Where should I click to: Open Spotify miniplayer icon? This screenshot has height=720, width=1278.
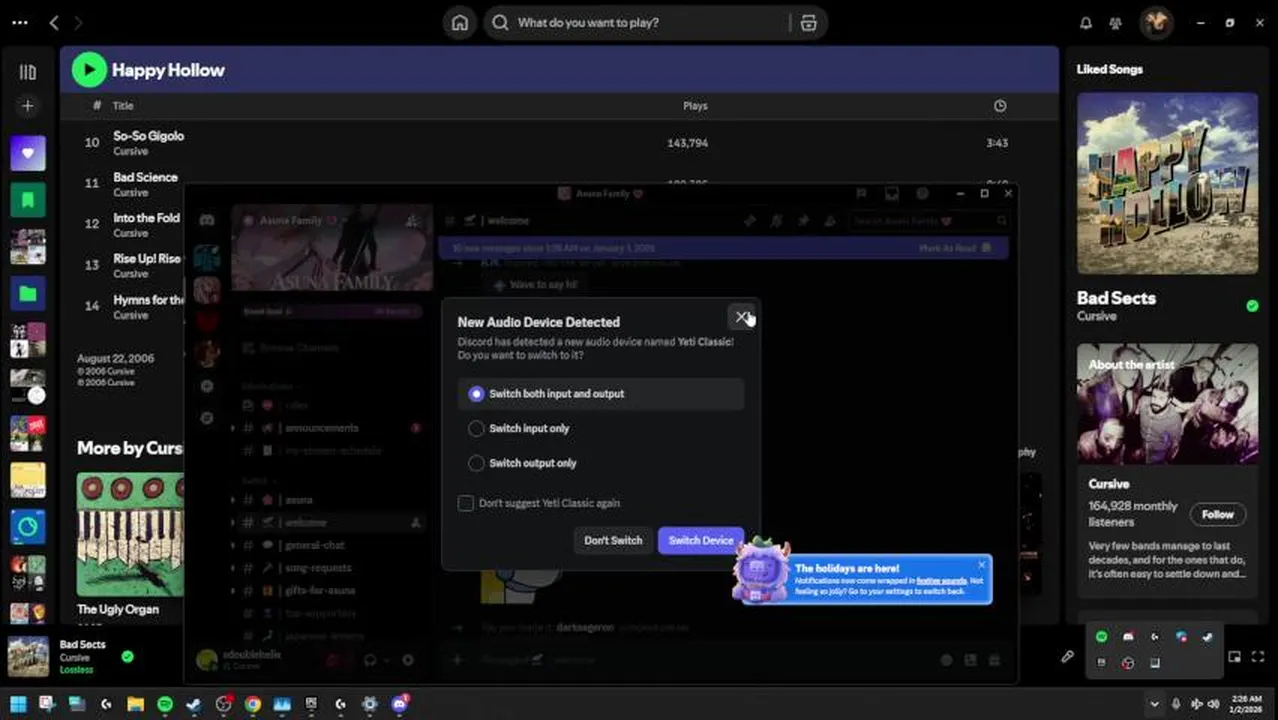pos(1235,657)
